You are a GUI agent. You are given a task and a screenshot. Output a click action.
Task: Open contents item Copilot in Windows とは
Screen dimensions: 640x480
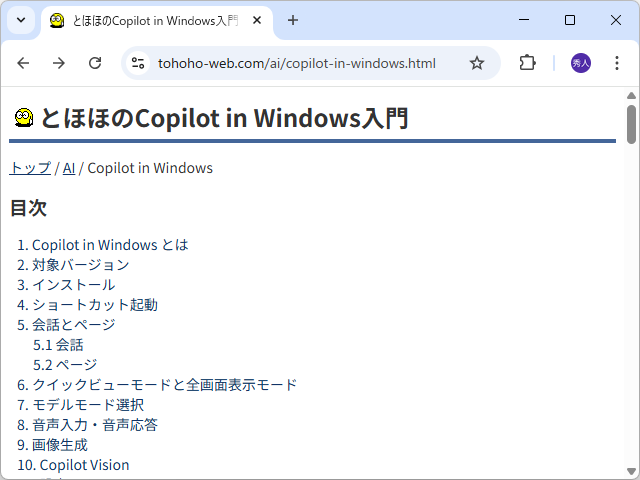(x=110, y=245)
